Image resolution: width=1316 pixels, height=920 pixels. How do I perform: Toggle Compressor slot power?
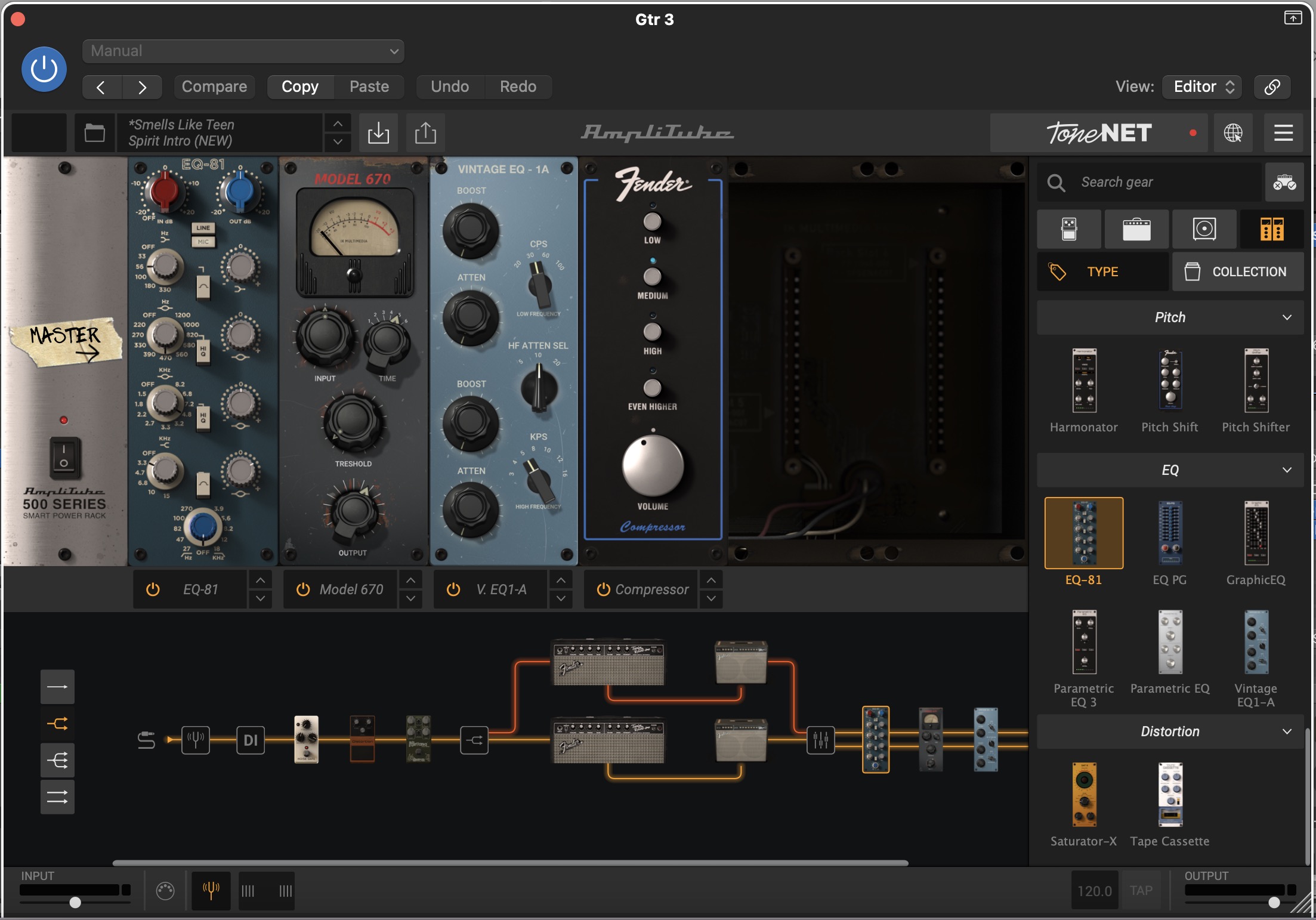603,589
